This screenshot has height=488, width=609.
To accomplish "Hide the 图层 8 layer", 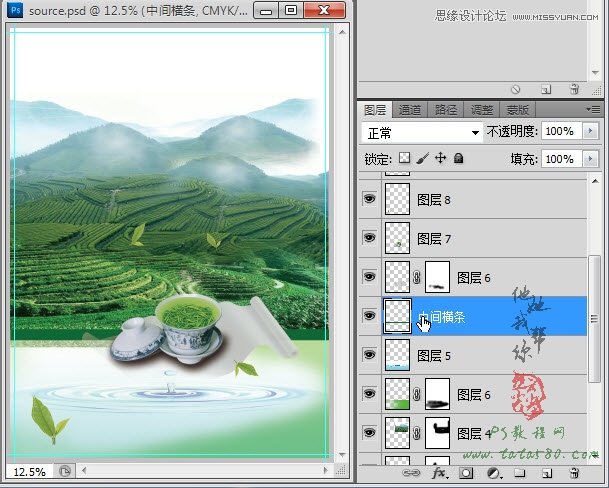I will (x=369, y=199).
